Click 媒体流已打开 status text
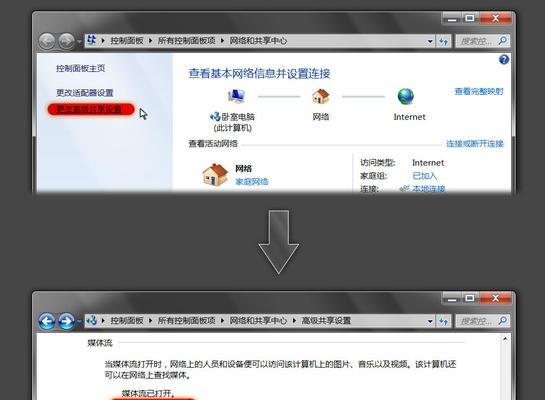Image resolution: width=545 pixels, height=400 pixels. (148, 393)
